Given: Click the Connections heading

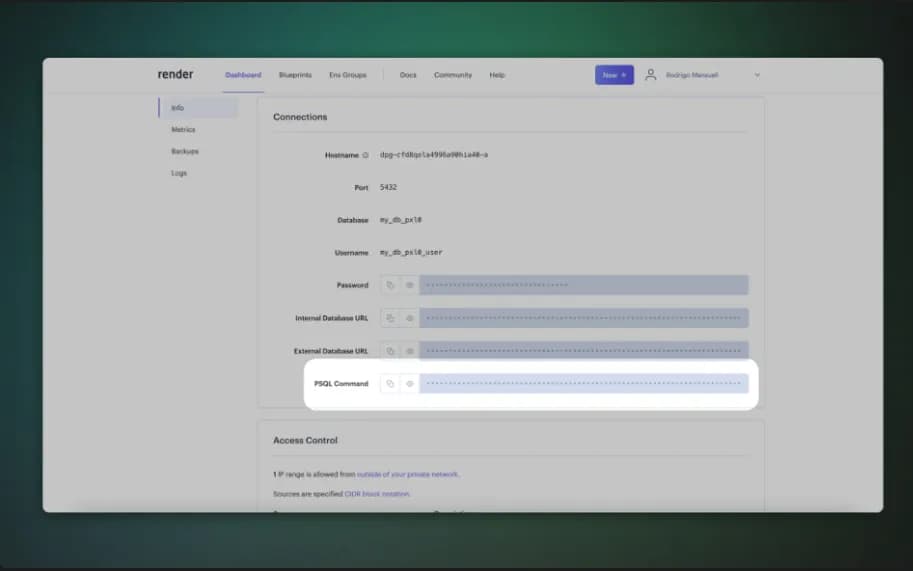Looking at the screenshot, I should click(300, 117).
